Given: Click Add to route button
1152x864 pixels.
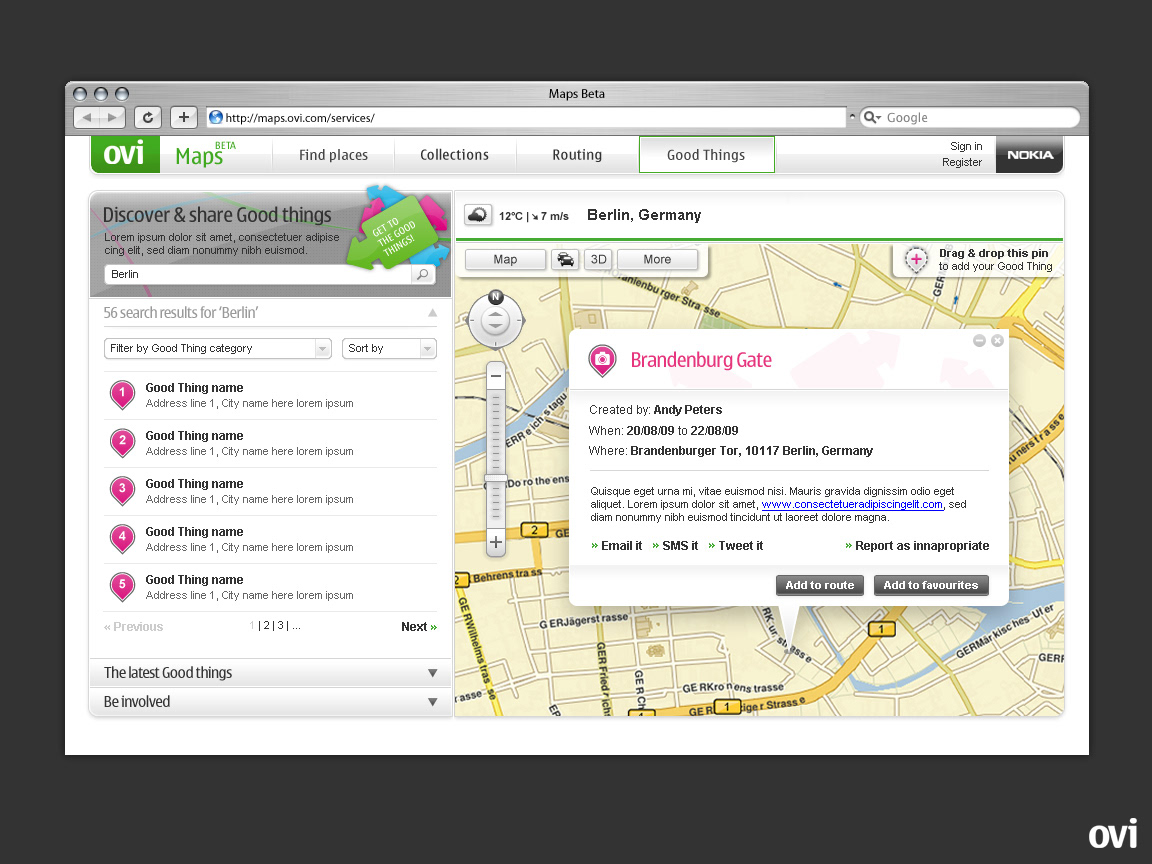Looking at the screenshot, I should 820,586.
